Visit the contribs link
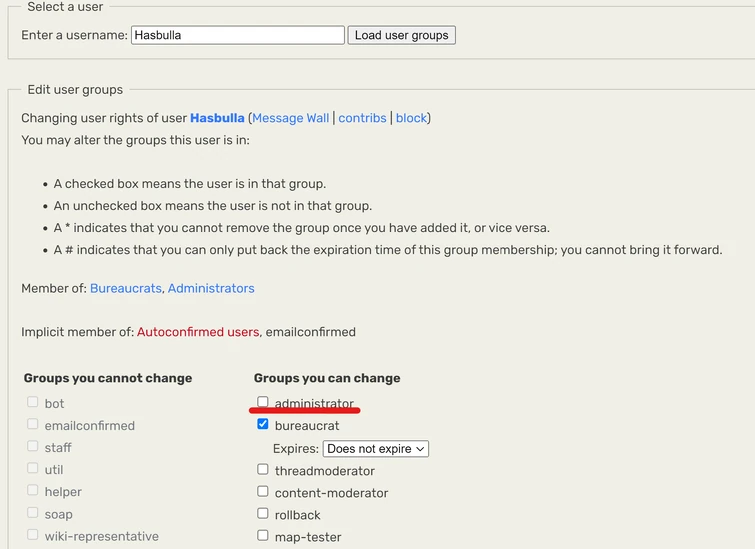 (362, 118)
